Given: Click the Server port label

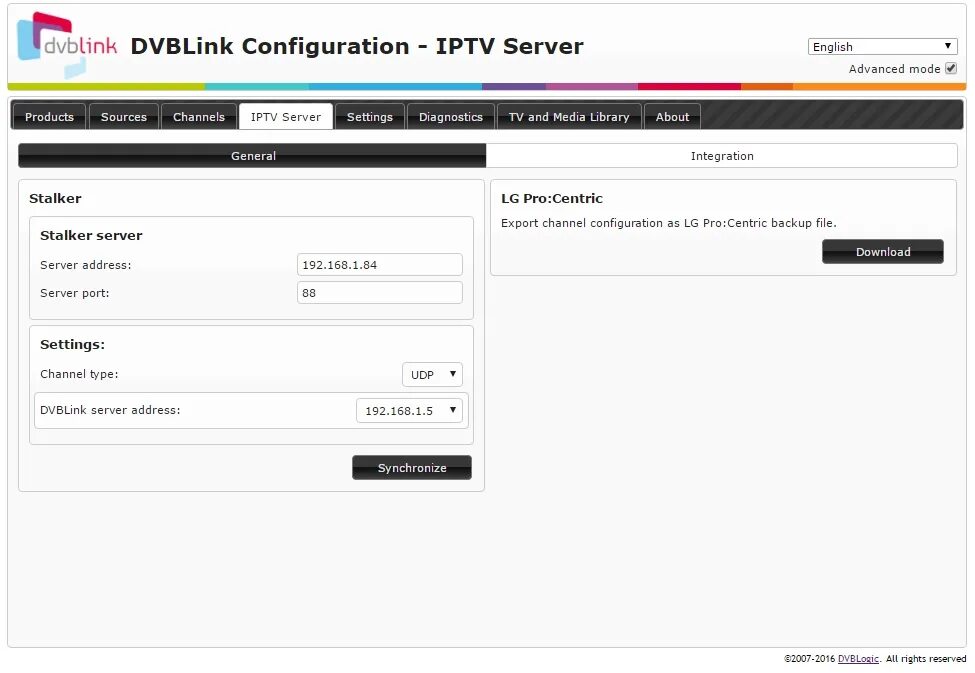Looking at the screenshot, I should click(x=75, y=293).
